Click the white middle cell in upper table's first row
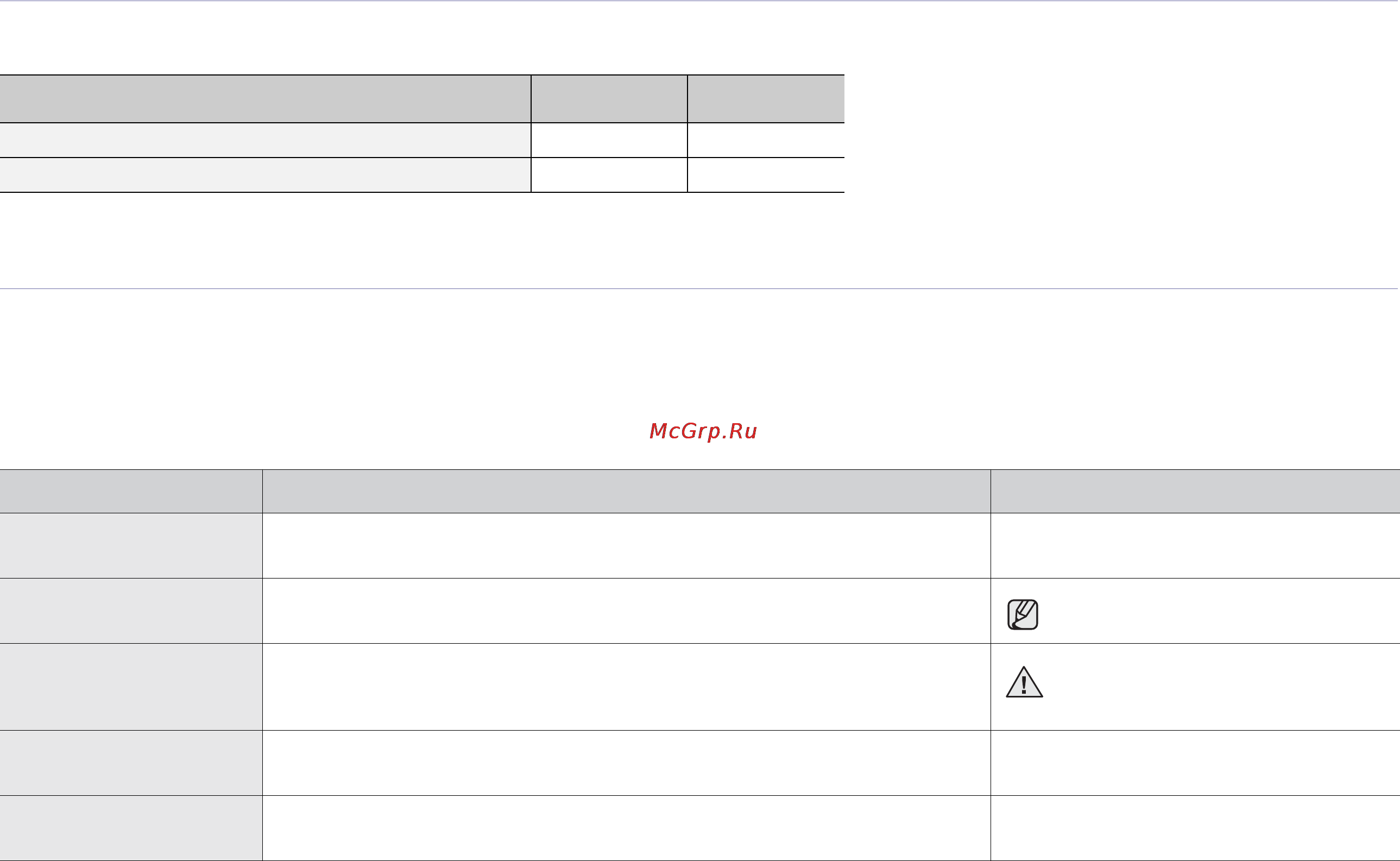The height and width of the screenshot is (861, 1400). tap(609, 140)
